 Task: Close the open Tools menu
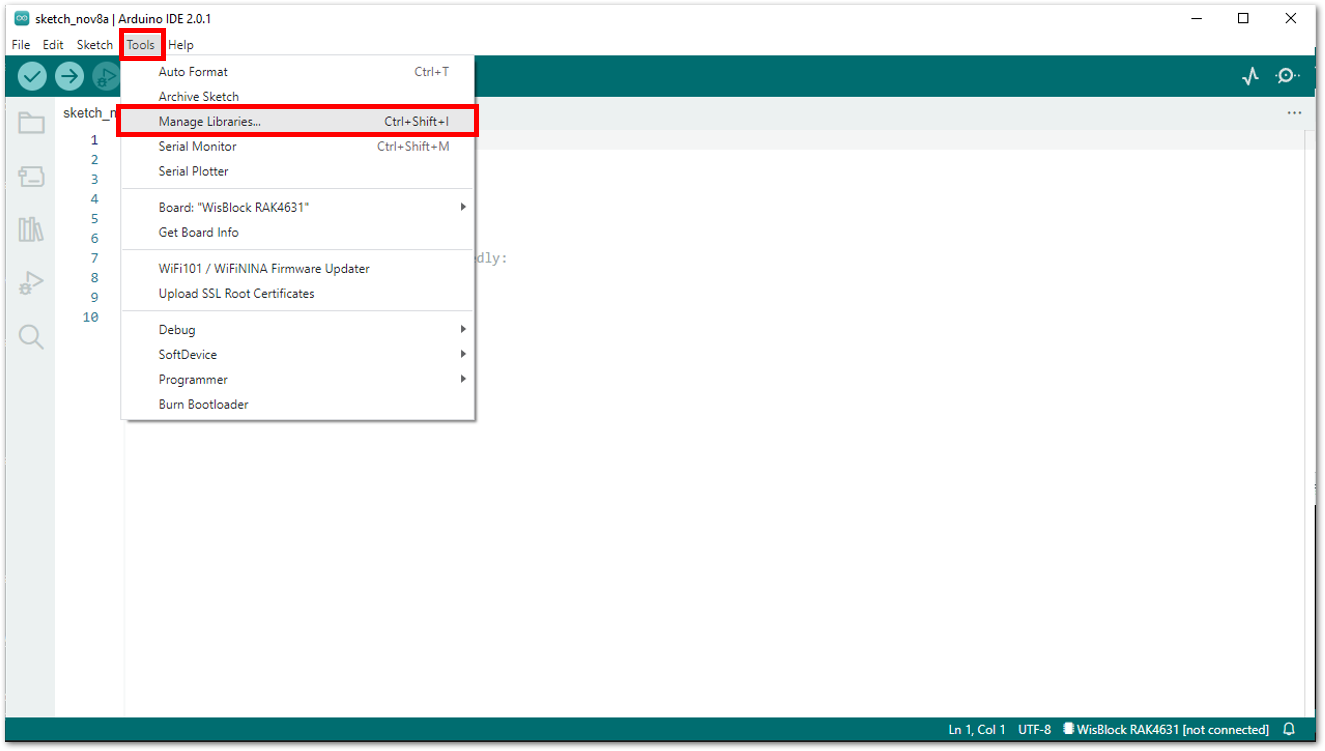[x=141, y=45]
